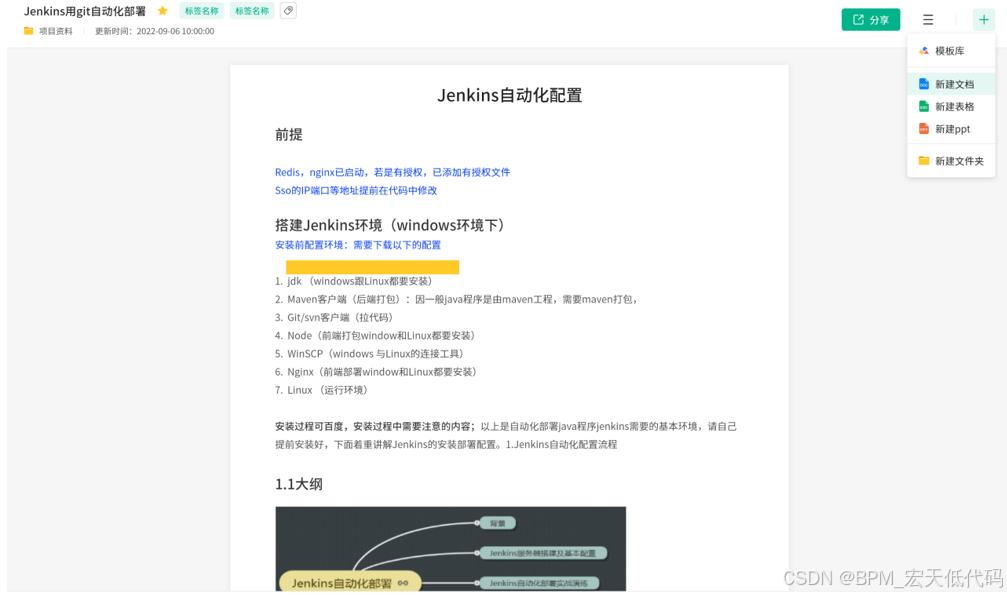Click list item 4 Node line
Screen dimensions: 1007x596
[377, 335]
